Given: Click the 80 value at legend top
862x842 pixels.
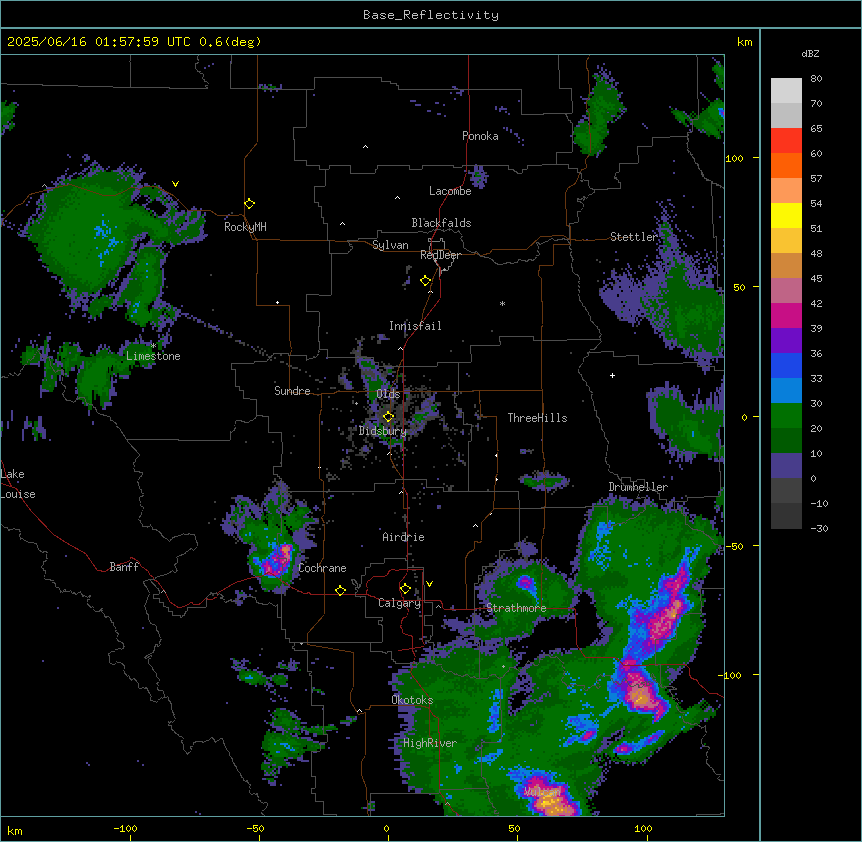Looking at the screenshot, I should (x=816, y=79).
